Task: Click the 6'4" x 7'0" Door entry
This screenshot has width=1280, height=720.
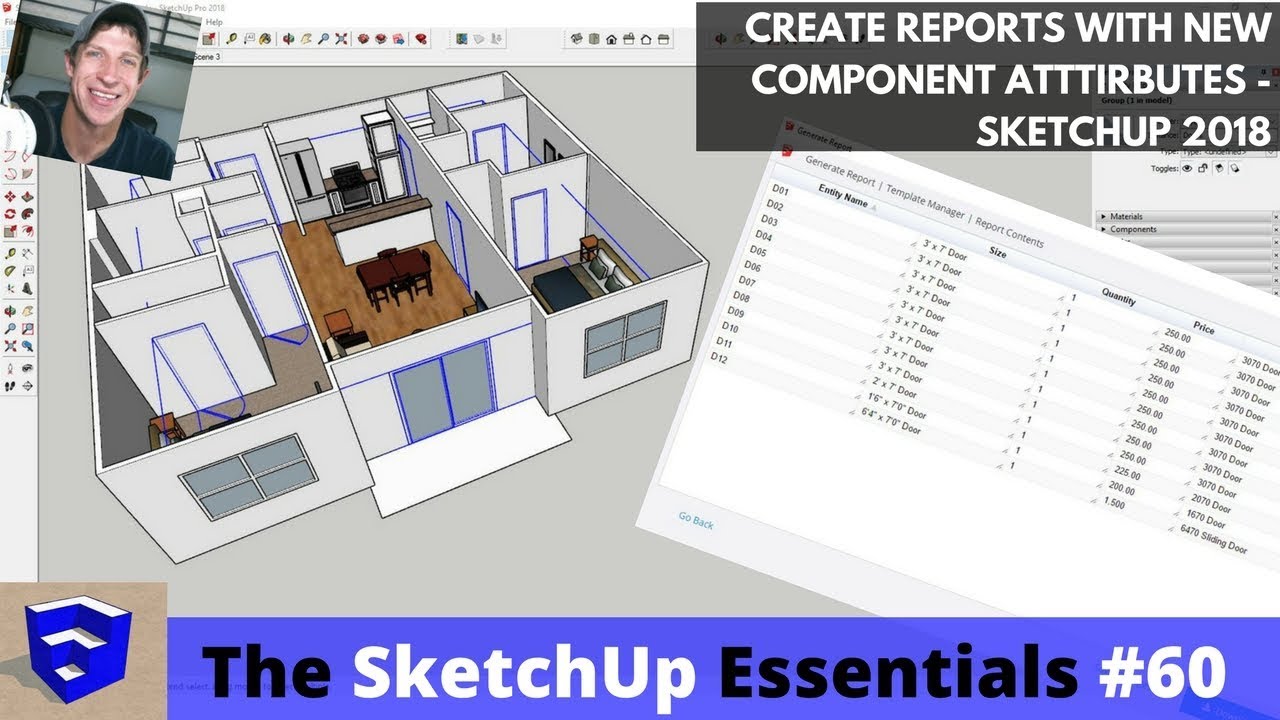Action: (891, 419)
